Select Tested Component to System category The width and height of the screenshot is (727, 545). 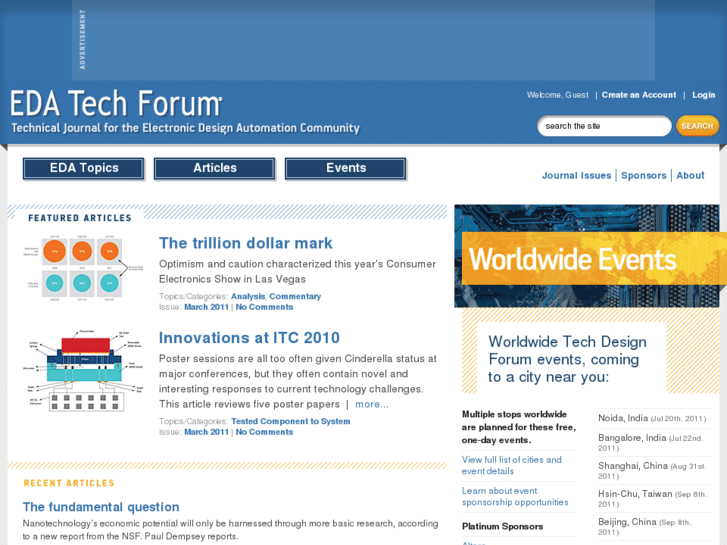[291, 421]
